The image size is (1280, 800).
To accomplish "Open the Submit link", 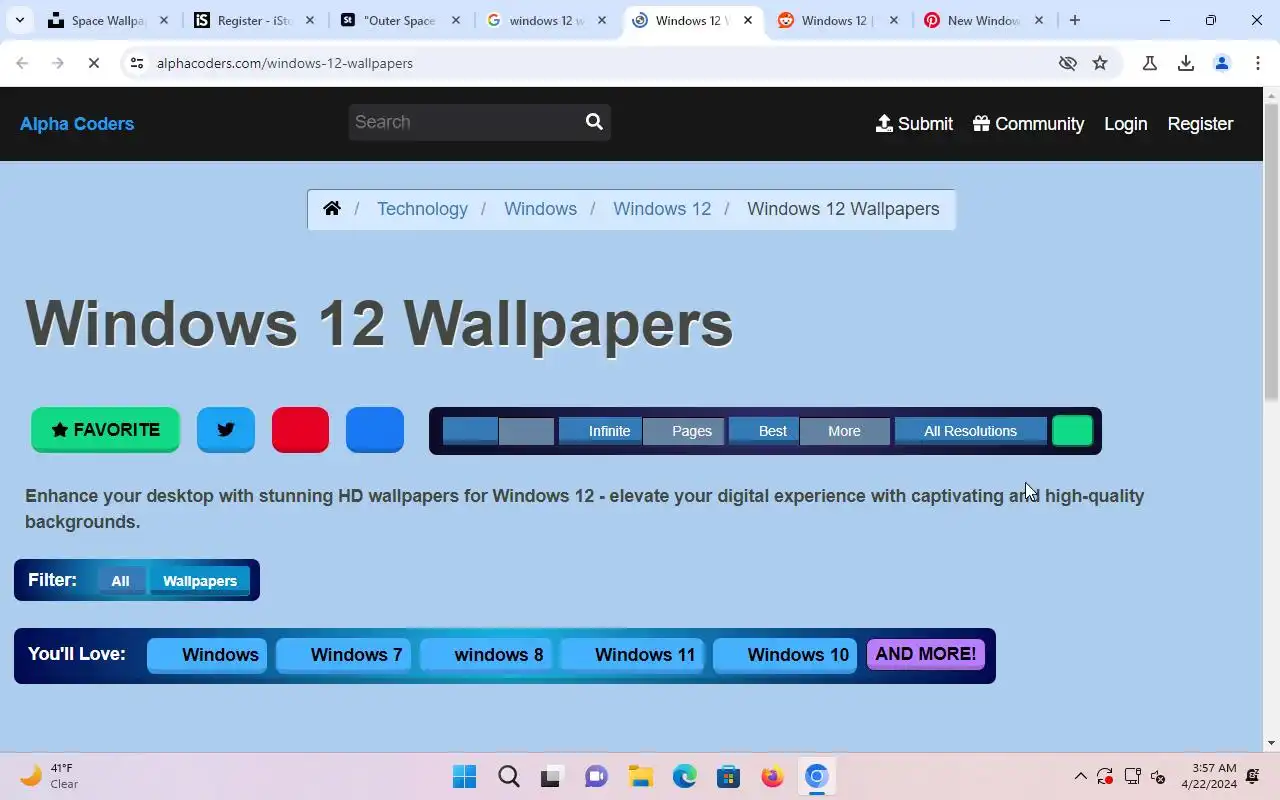I will 914,123.
